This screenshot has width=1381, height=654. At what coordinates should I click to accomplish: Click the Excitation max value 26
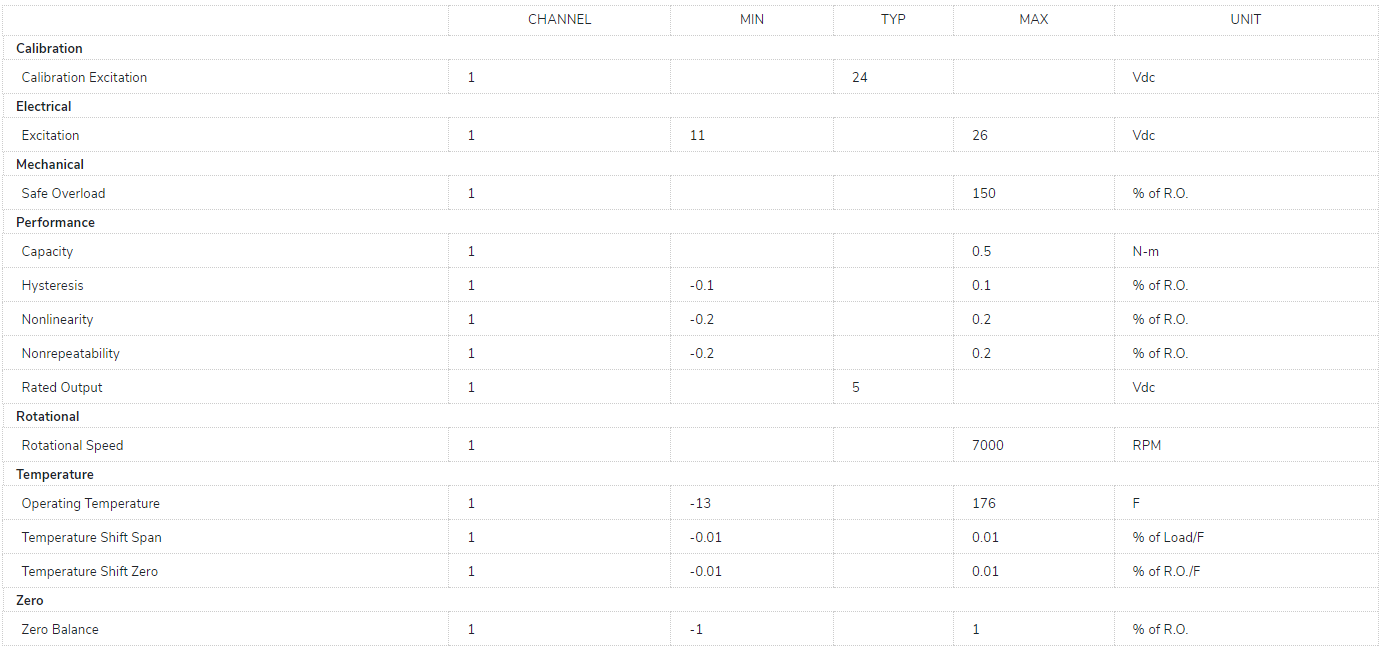[x=980, y=135]
